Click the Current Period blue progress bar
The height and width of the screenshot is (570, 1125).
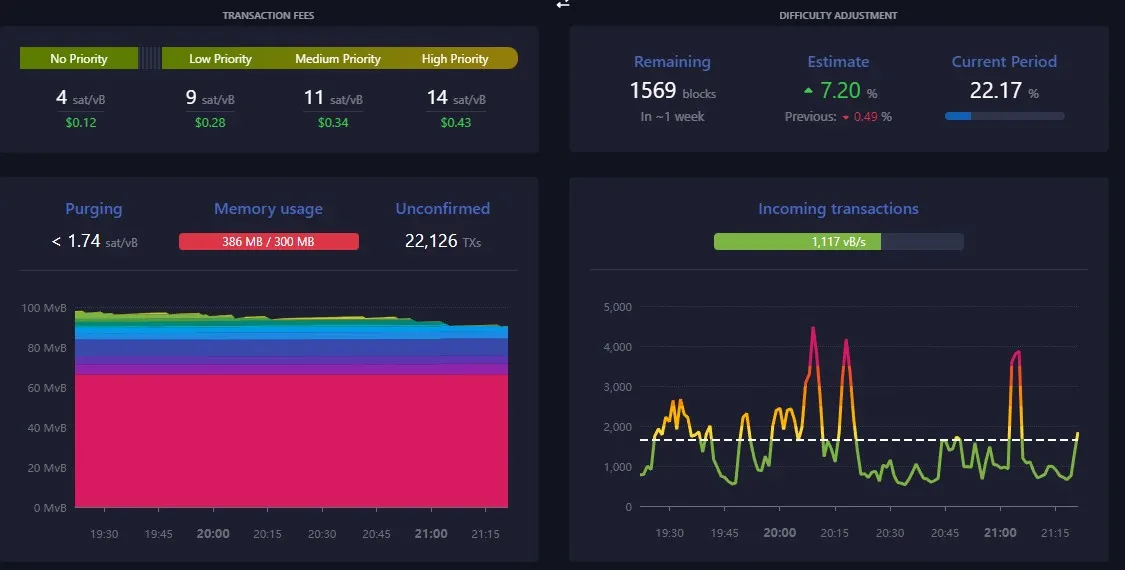(1004, 116)
